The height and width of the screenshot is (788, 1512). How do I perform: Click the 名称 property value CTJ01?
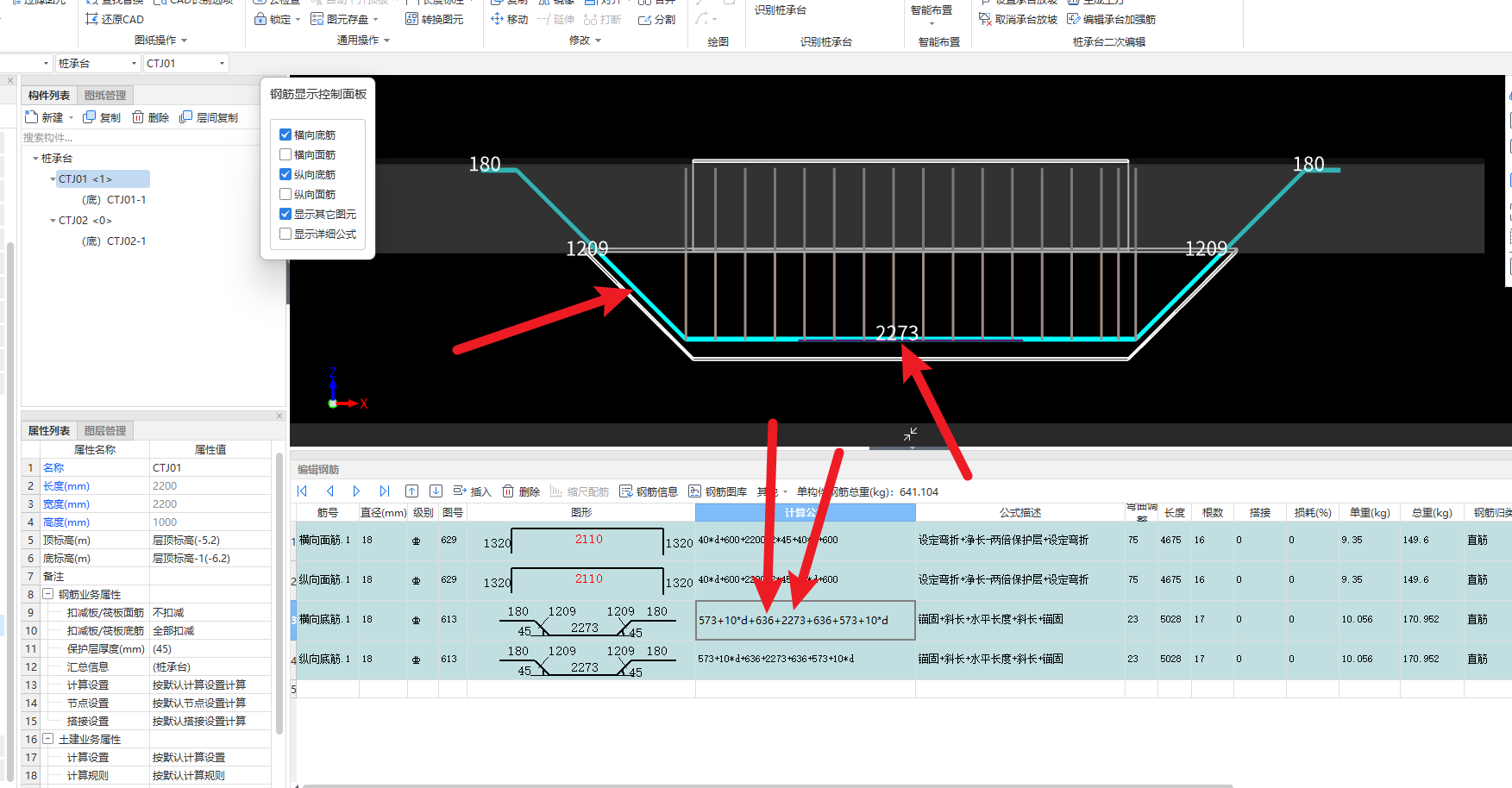pos(210,467)
